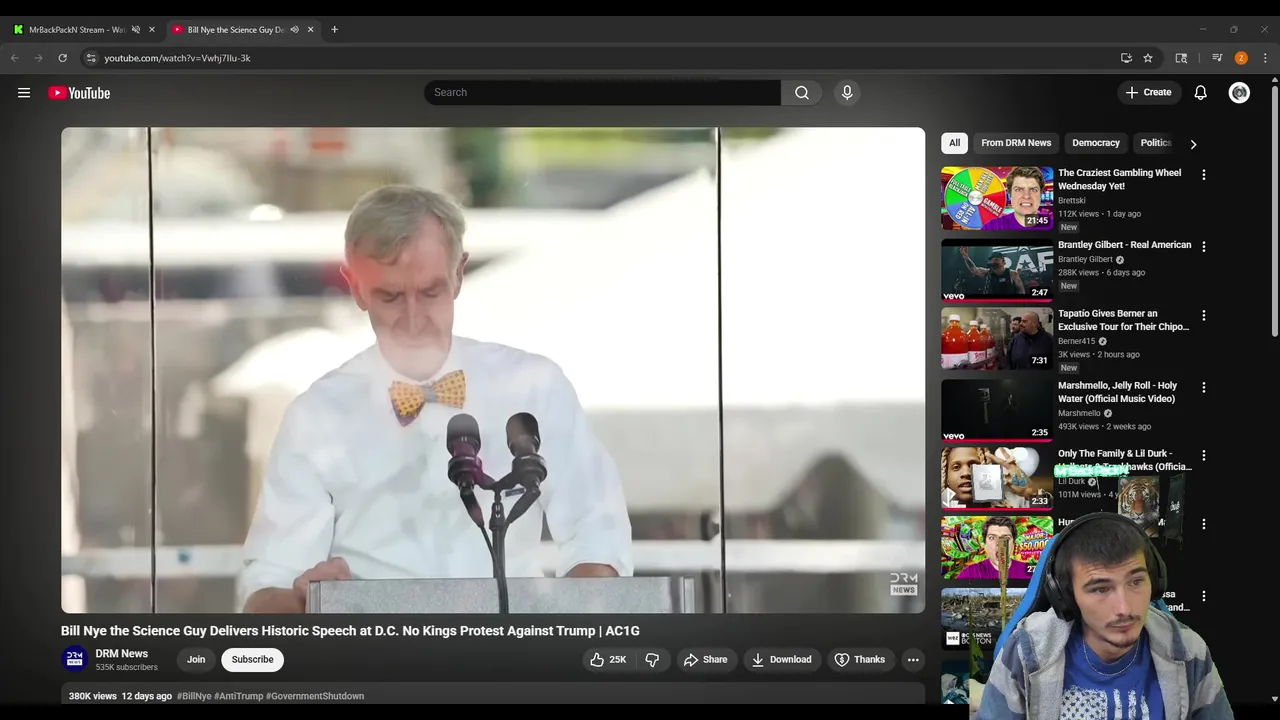Open Only The Family Lil Durk thumbnail
The width and height of the screenshot is (1280, 720).
point(997,478)
